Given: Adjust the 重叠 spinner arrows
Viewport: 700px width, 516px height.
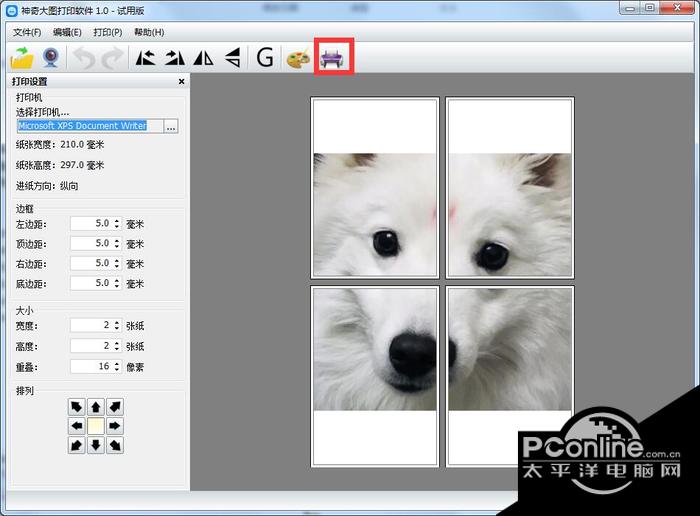Looking at the screenshot, I should pyautogui.click(x=117, y=366).
